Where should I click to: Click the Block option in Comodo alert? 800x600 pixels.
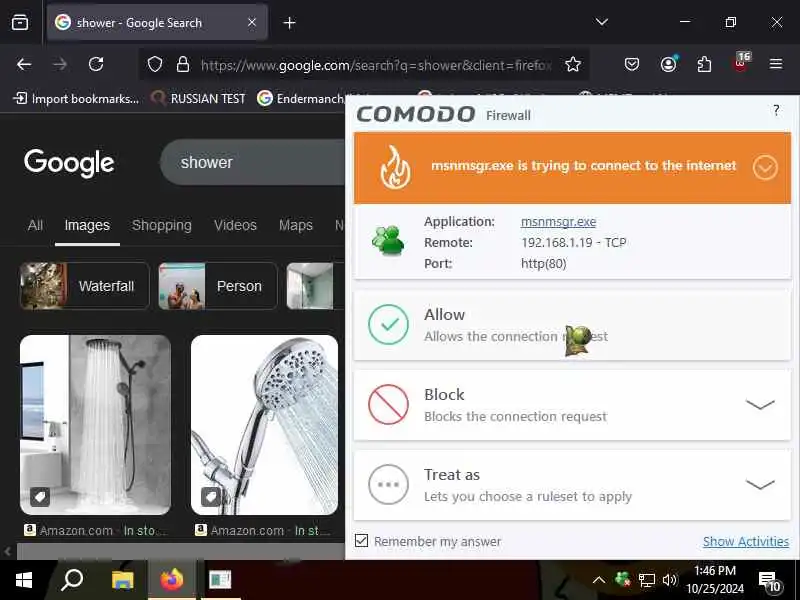(572, 405)
